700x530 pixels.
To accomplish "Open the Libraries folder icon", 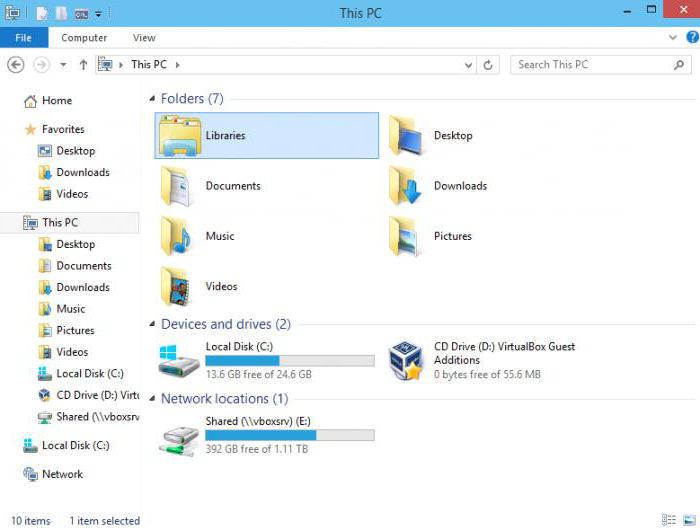I will (x=180, y=136).
